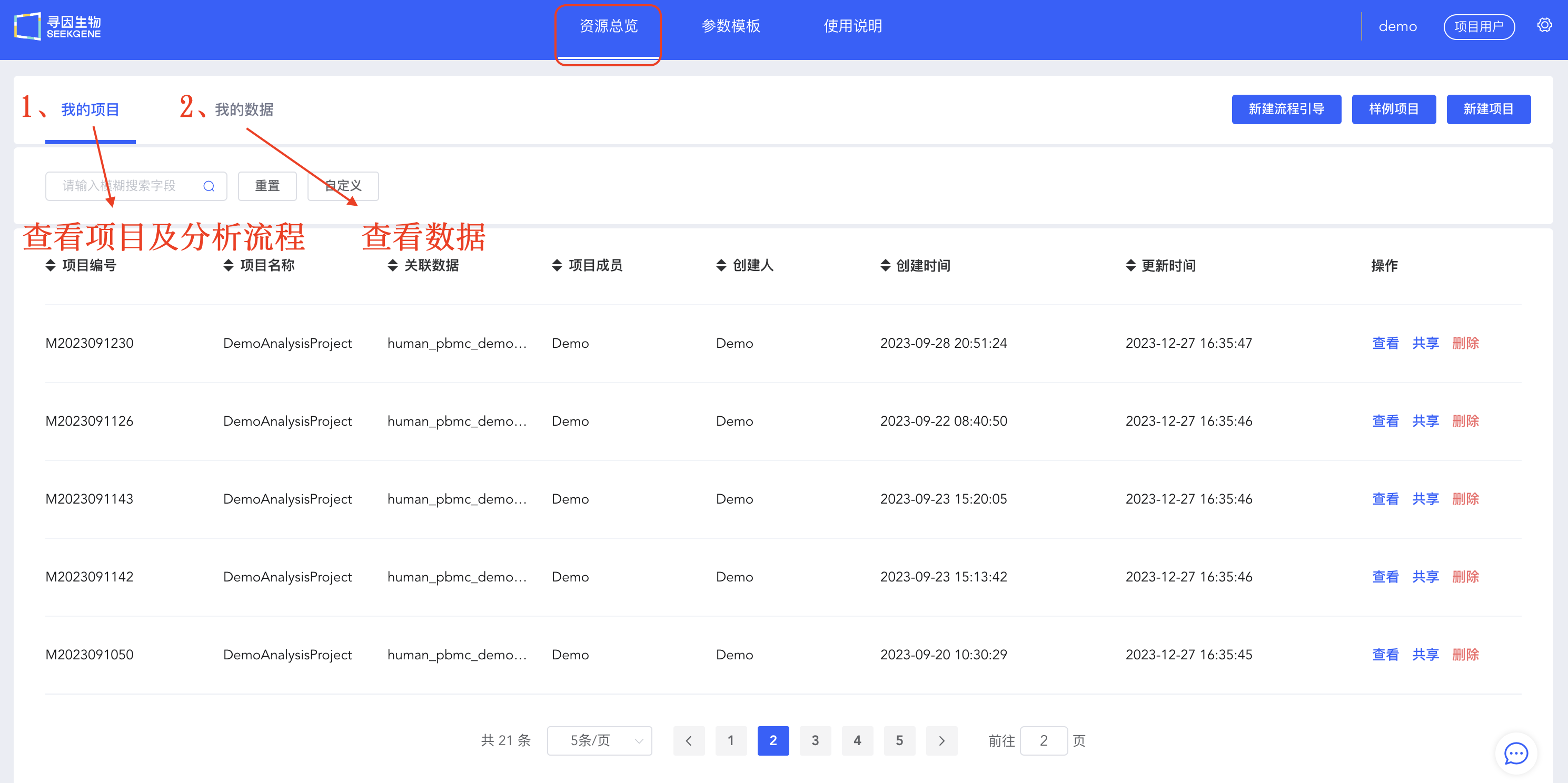View project M2023091142
The height and width of the screenshot is (783, 1568).
tap(1385, 577)
